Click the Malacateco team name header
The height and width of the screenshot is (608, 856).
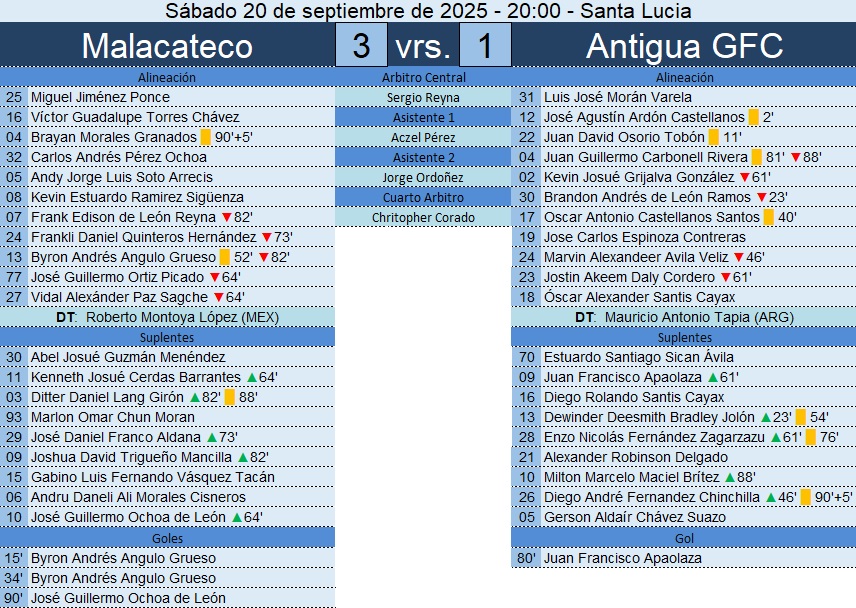pos(167,45)
